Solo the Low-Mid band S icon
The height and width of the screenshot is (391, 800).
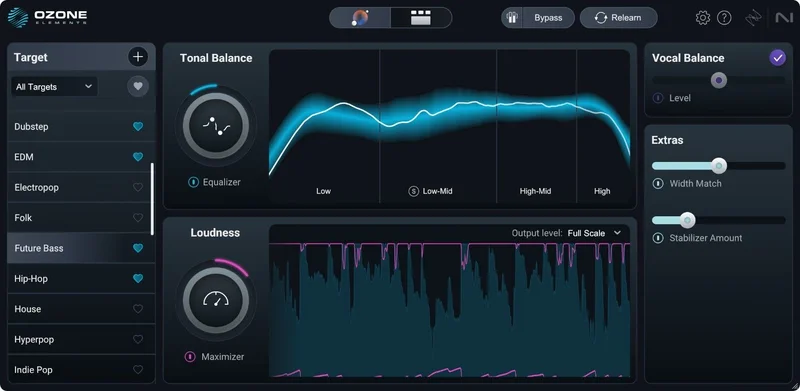[x=413, y=191]
